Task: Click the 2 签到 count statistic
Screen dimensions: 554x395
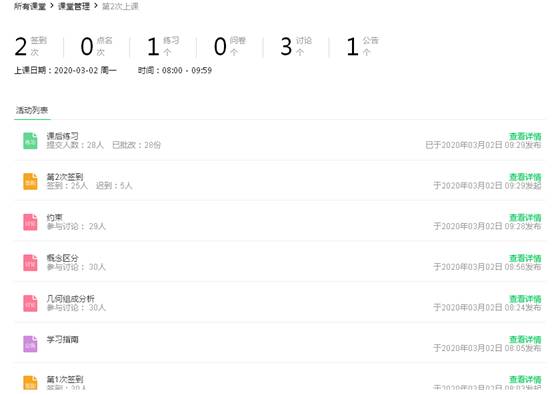Action: pos(31,46)
